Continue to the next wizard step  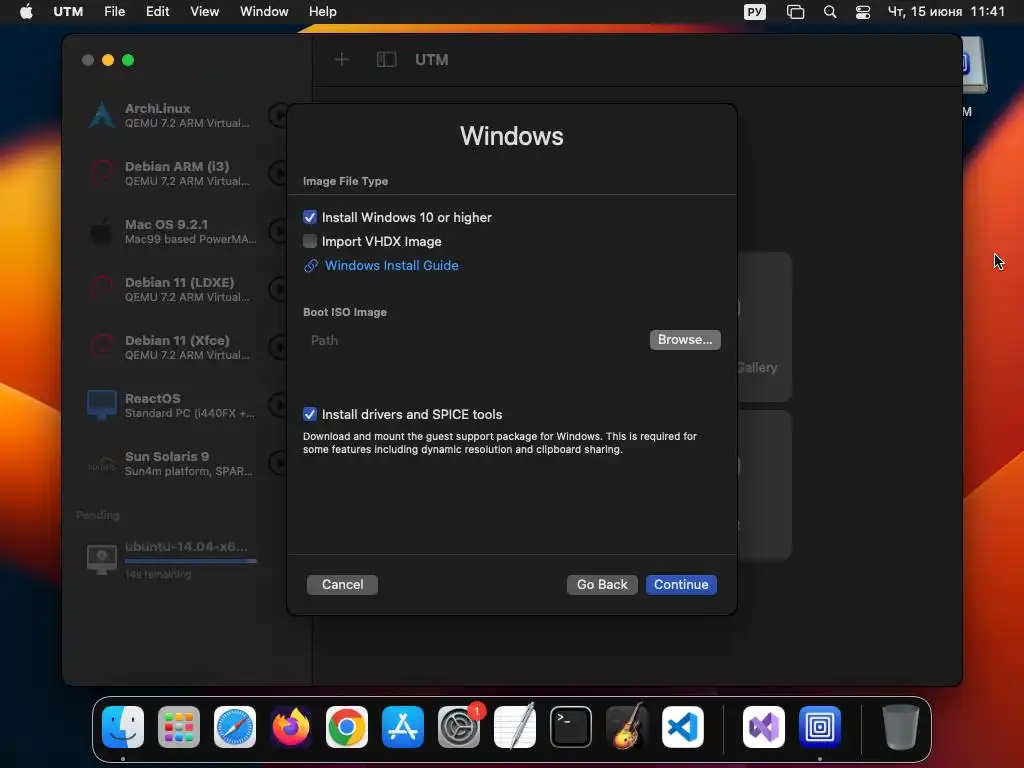pyautogui.click(x=680, y=584)
